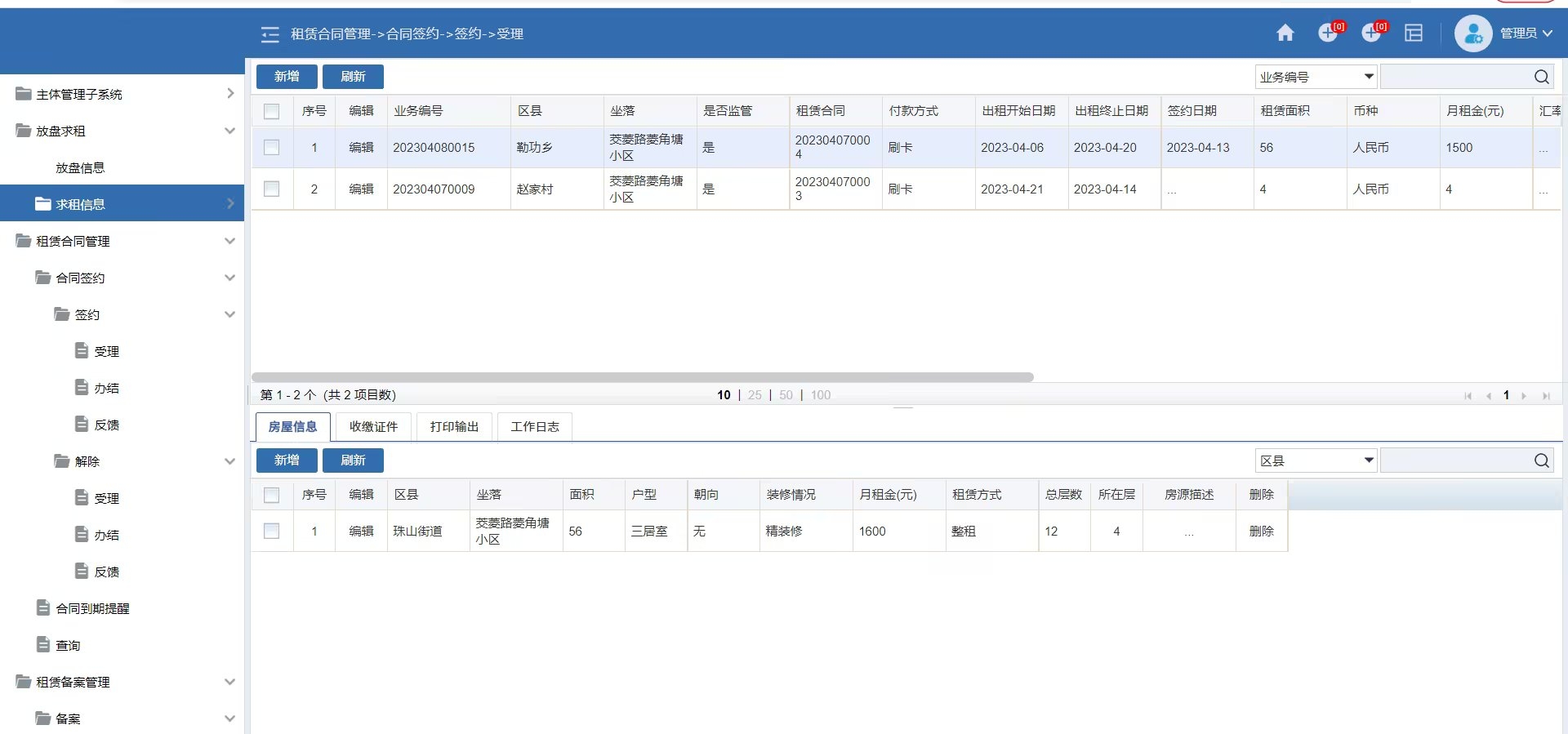Screen dimensions: 1568x734
Task: Click document icon of 反馈 under 签约
Action: coord(82,424)
